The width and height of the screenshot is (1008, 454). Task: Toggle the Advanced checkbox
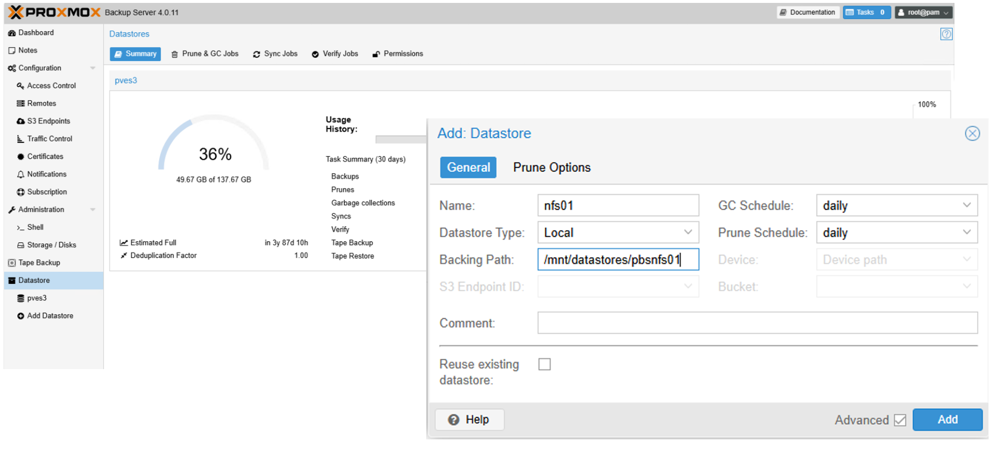coord(900,420)
